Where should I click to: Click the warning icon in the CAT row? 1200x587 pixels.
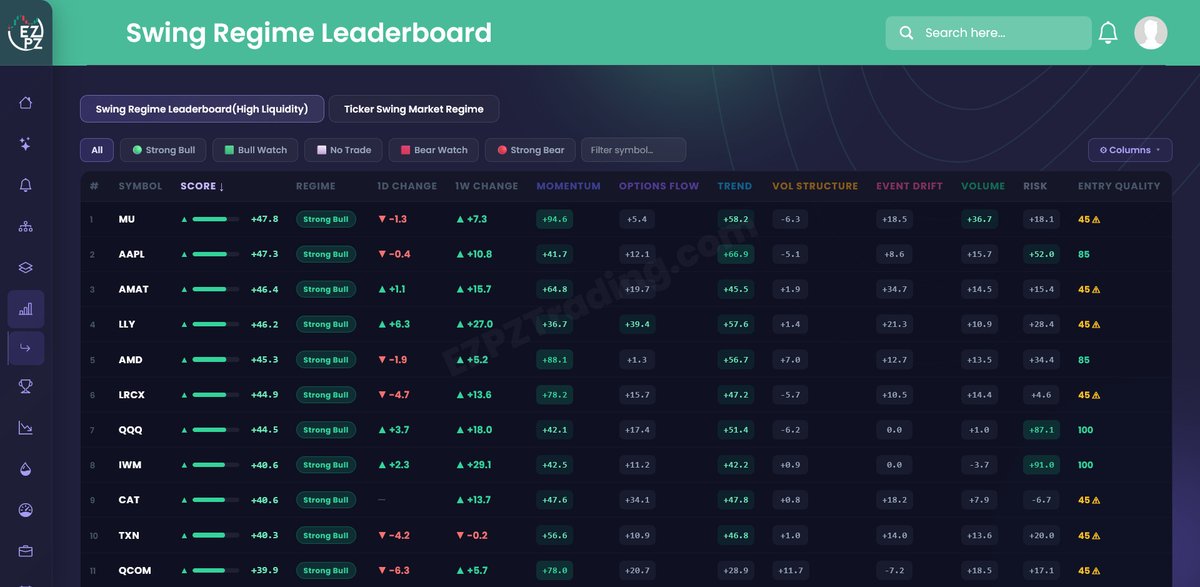point(1096,500)
